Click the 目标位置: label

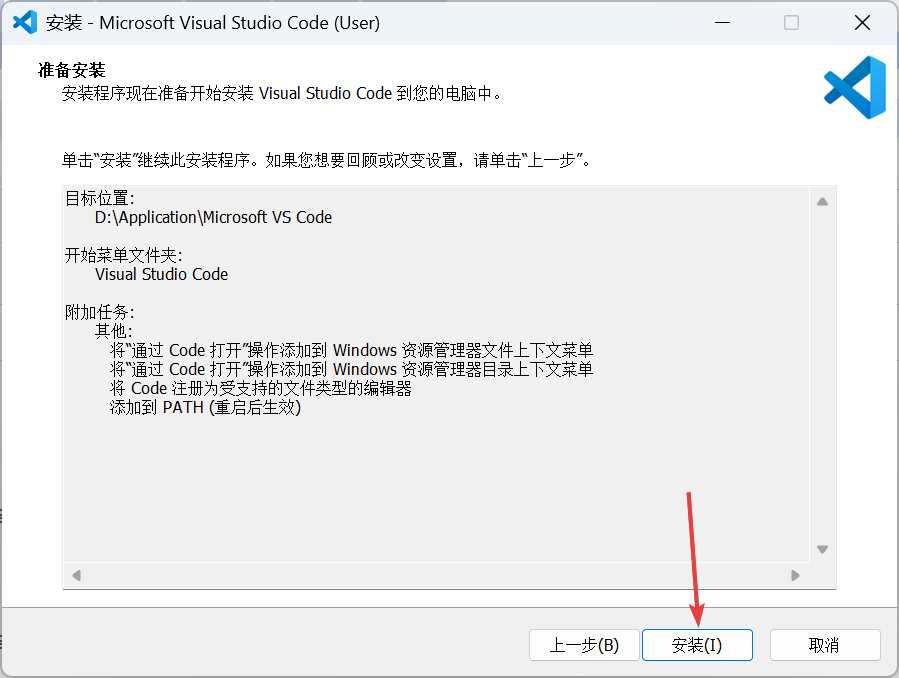[100, 198]
